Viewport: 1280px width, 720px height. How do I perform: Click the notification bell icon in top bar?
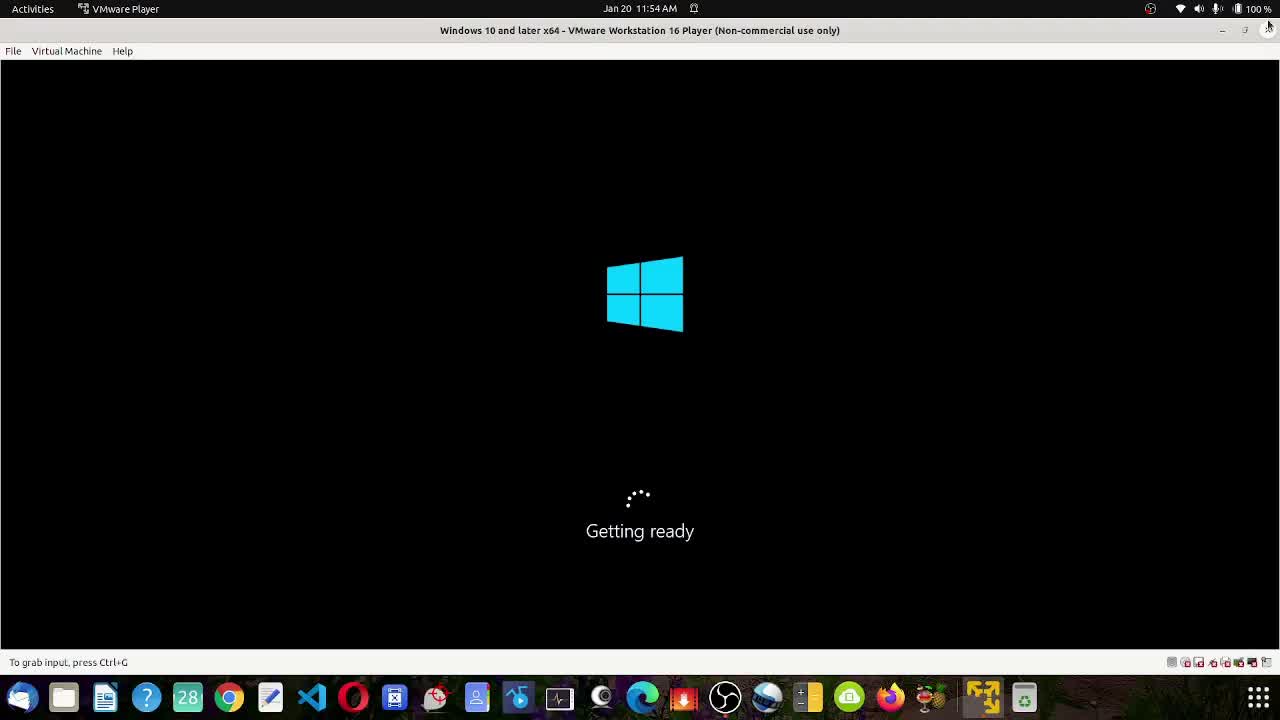coord(693,9)
